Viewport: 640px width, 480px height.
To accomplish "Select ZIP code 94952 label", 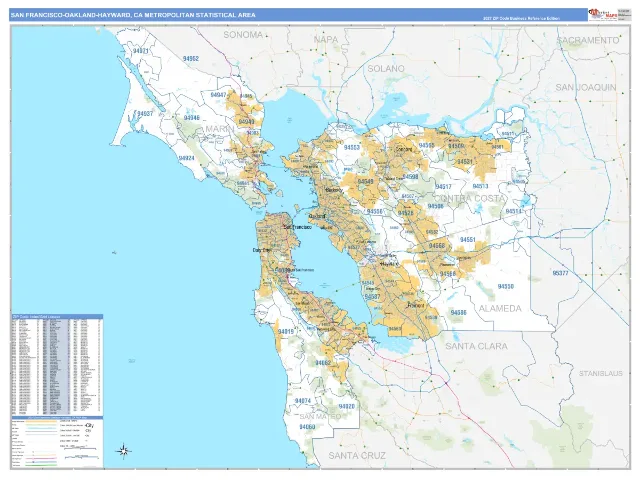I will click(x=191, y=59).
